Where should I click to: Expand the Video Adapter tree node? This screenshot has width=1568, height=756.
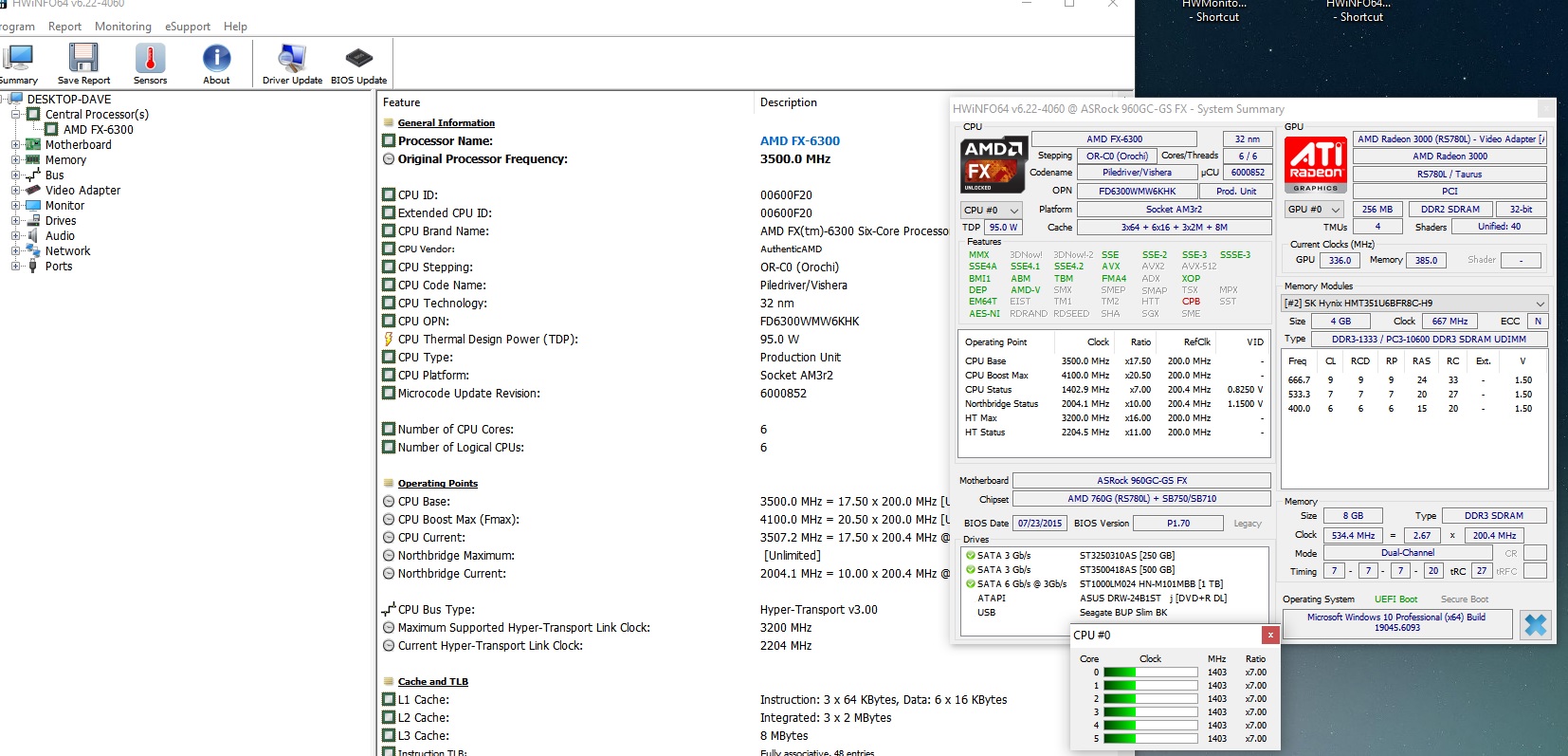click(x=15, y=191)
